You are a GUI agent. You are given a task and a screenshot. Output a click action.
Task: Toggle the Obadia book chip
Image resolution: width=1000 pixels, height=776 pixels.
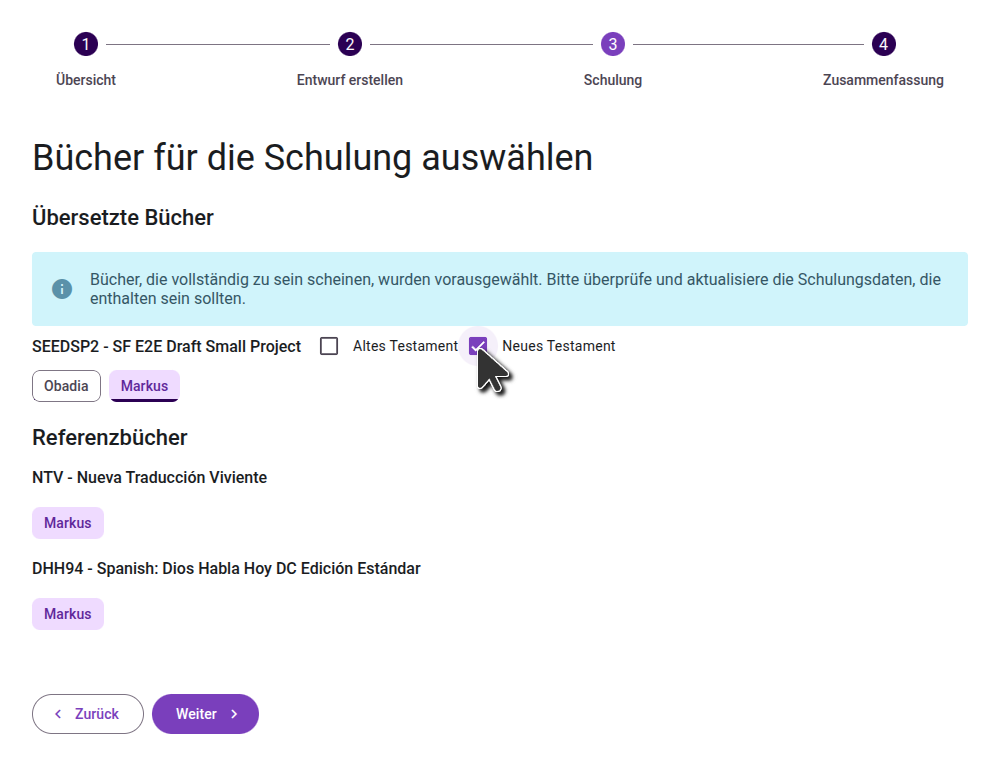66,386
